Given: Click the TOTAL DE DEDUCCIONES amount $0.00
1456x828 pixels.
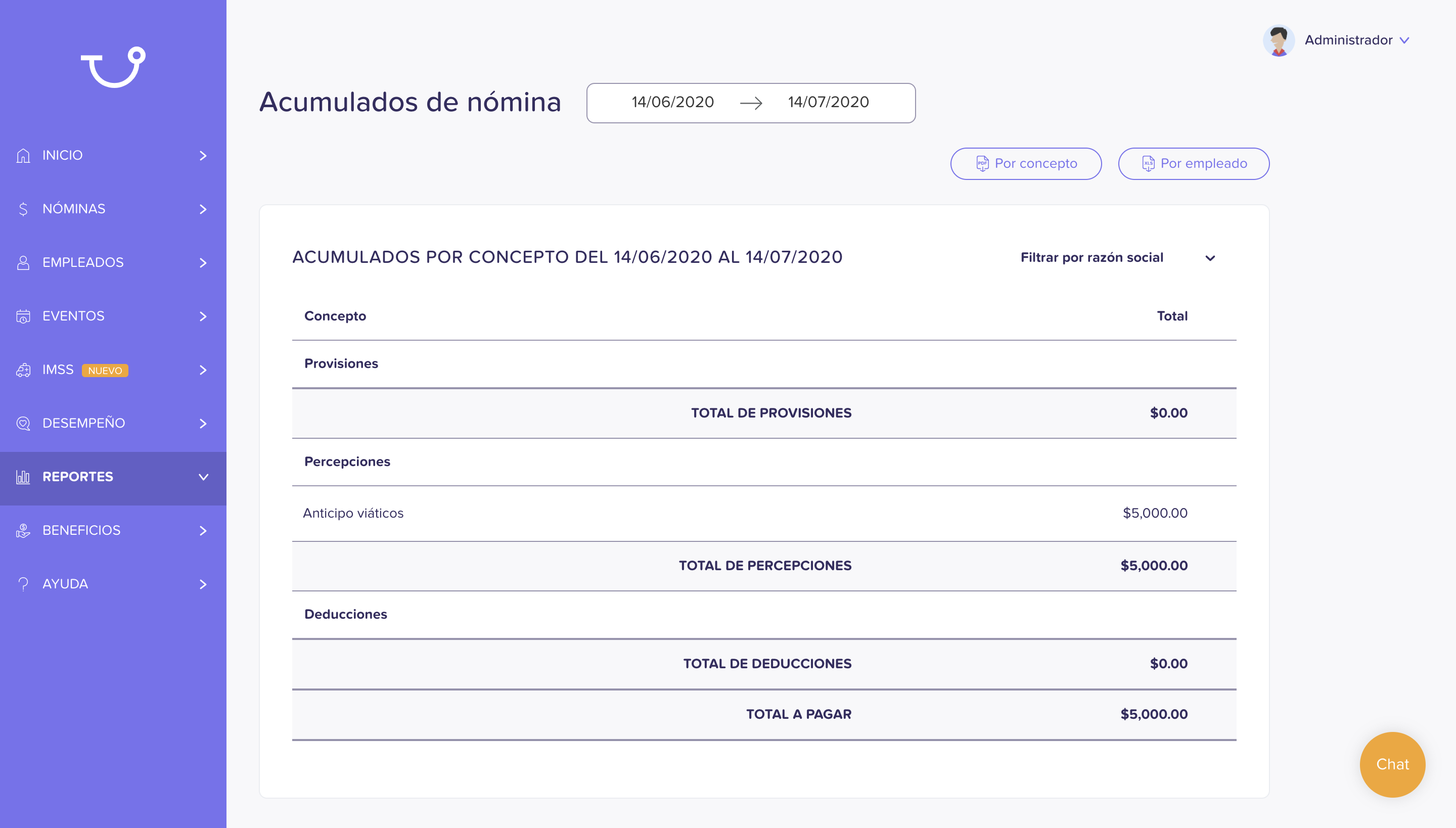Looking at the screenshot, I should coord(1168,664).
